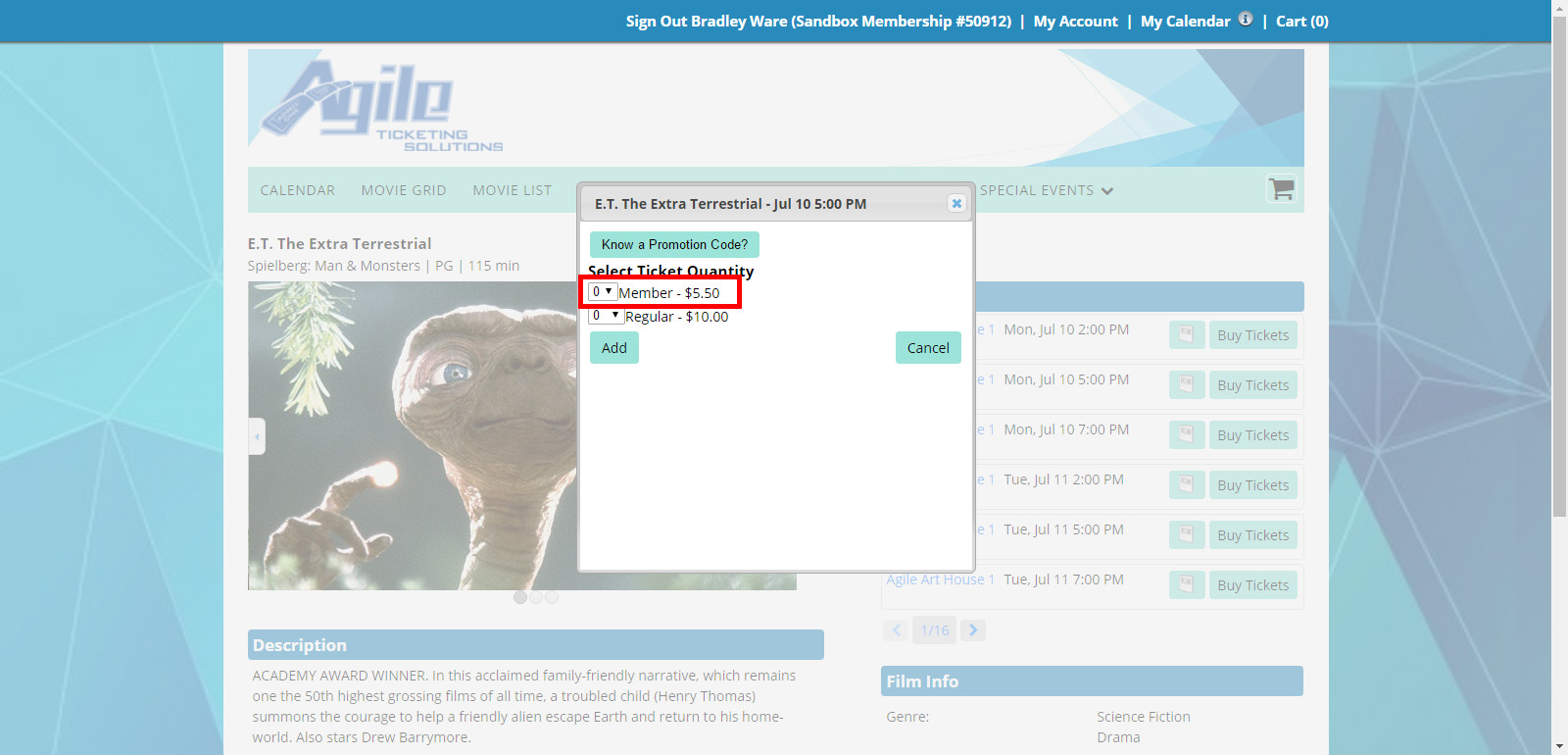This screenshot has height=755, width=1568.
Task: Click ticket icon for Mon, Jul 10 5:00 PM
Action: click(x=1187, y=384)
